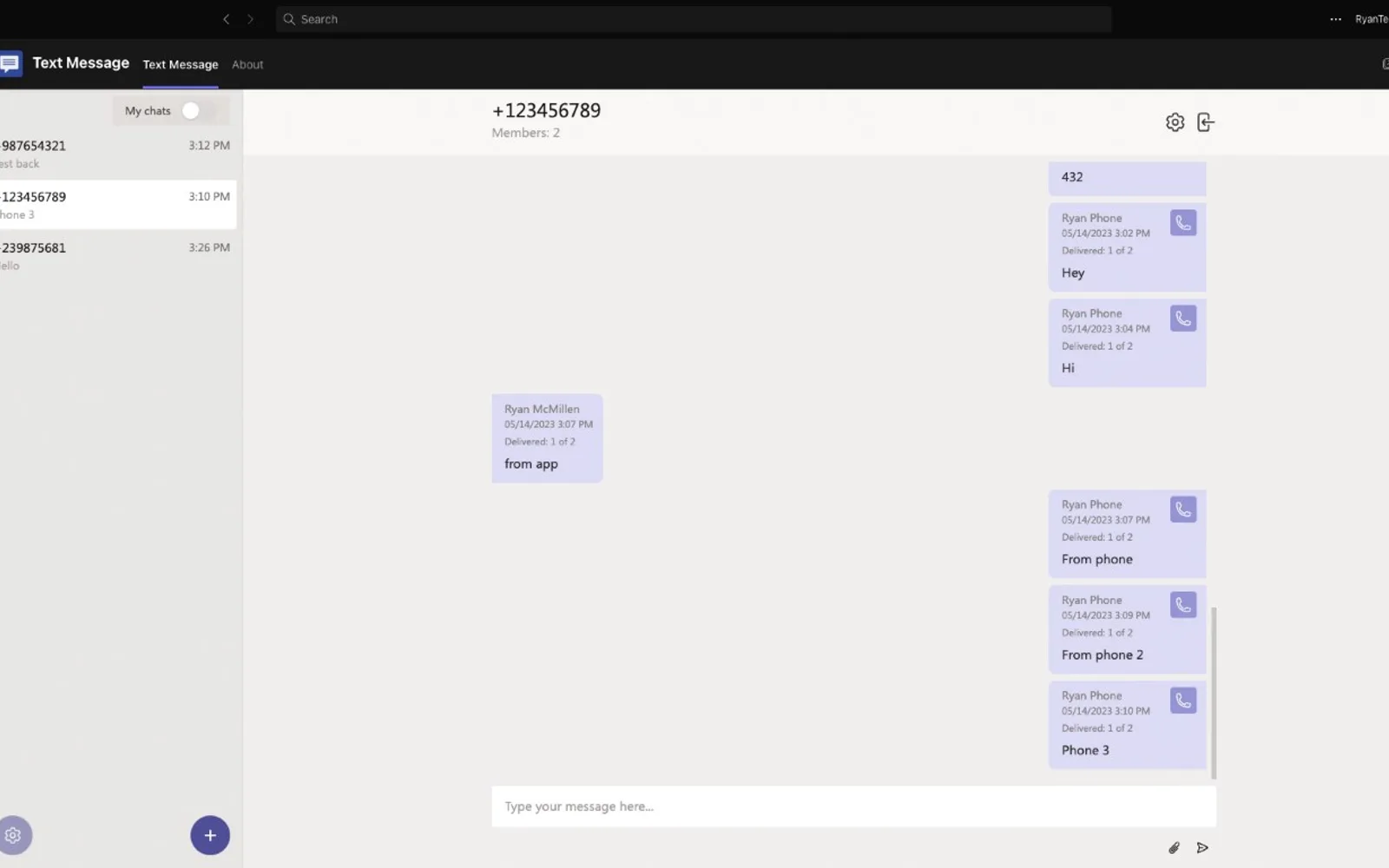The image size is (1389, 868).
Task: Click the Search box at the top
Action: click(694, 19)
